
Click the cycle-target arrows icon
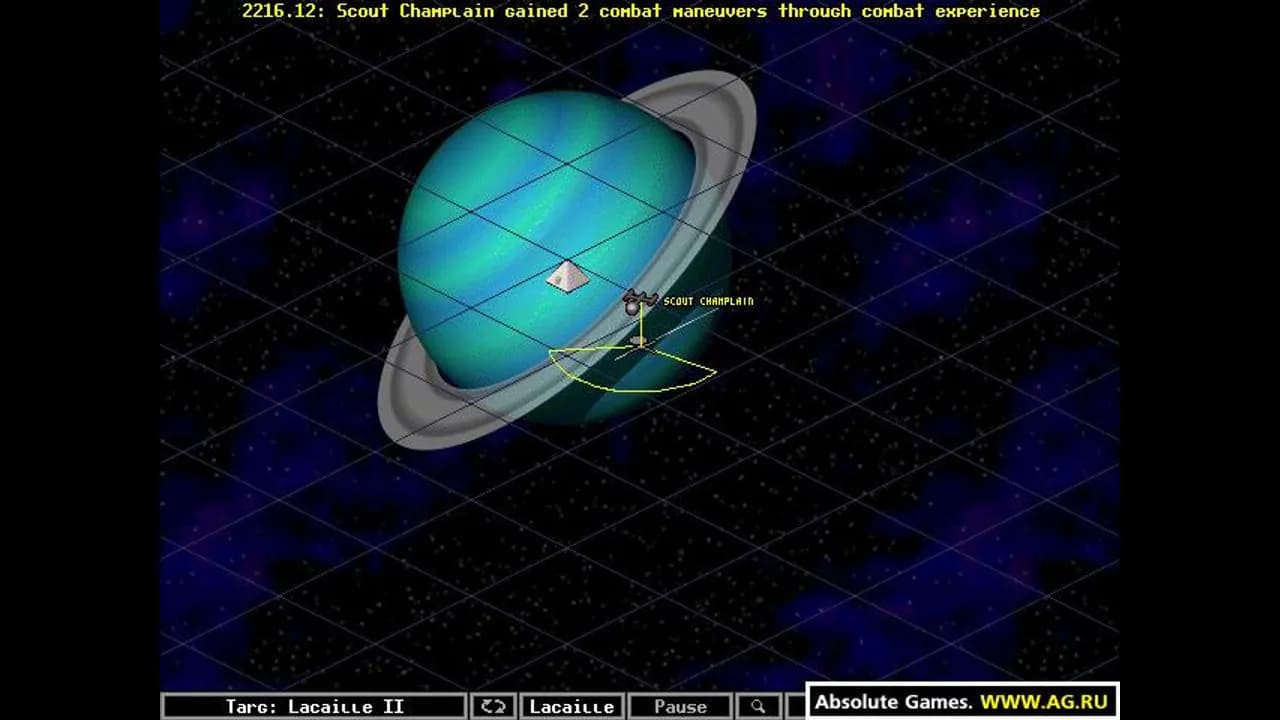pyautogui.click(x=493, y=707)
